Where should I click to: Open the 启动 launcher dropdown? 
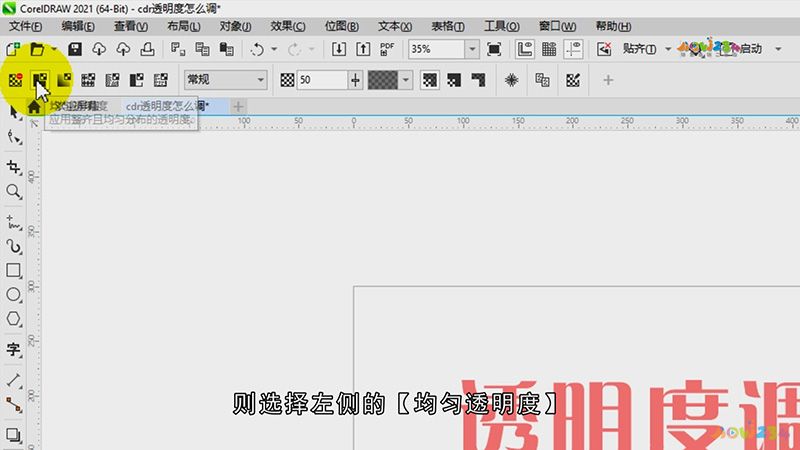[778, 49]
